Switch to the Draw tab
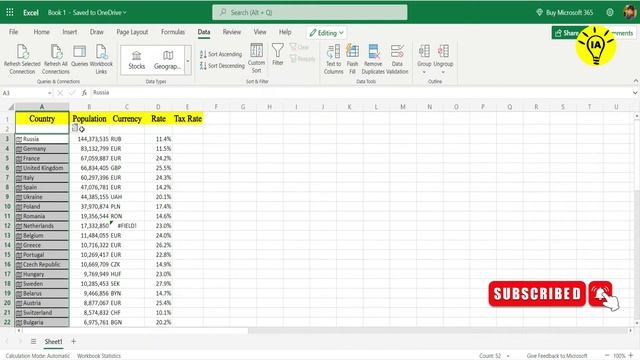This screenshot has height=360, width=640. coord(97,32)
